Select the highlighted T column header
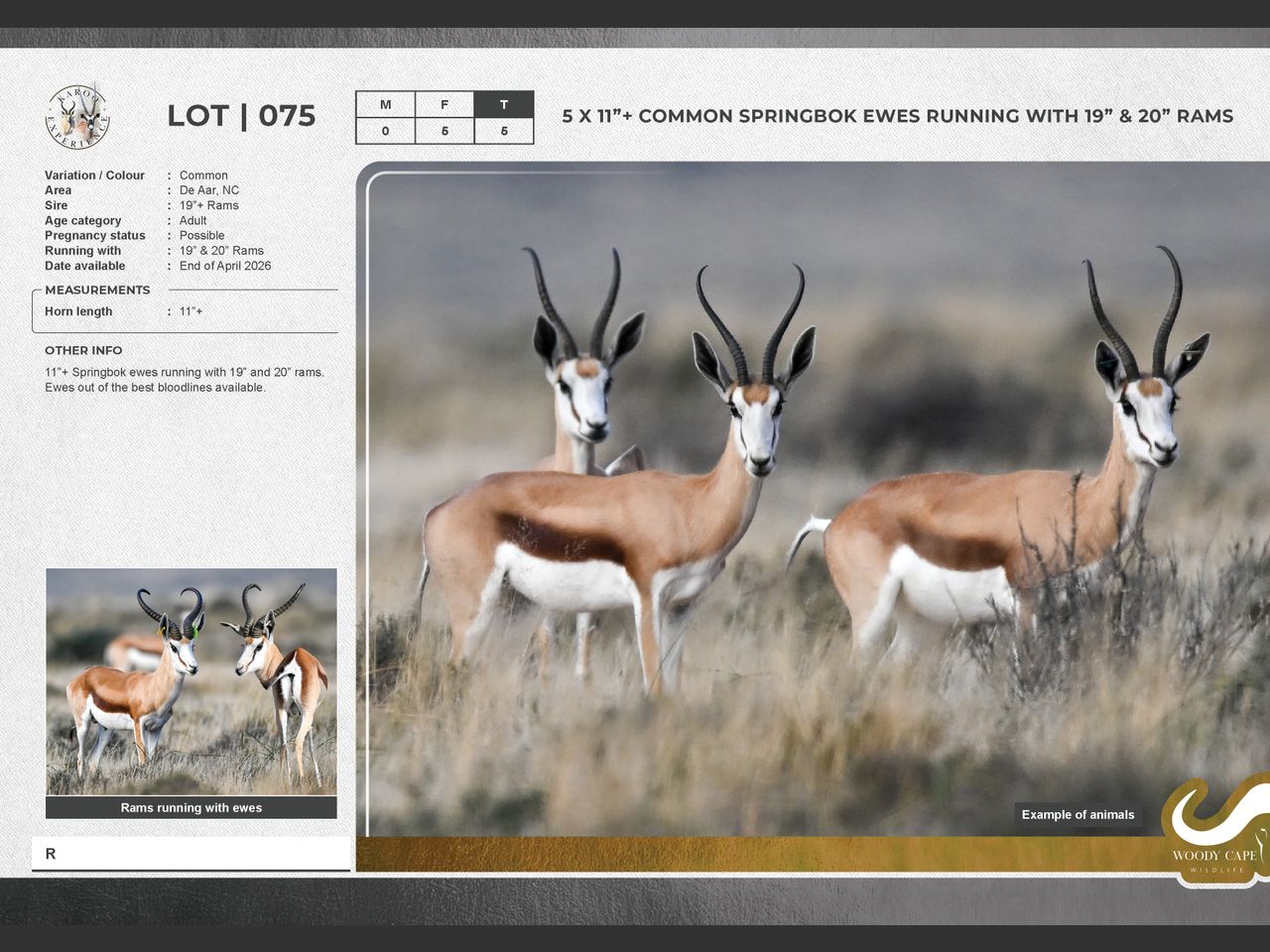1270x952 pixels. coord(503,104)
